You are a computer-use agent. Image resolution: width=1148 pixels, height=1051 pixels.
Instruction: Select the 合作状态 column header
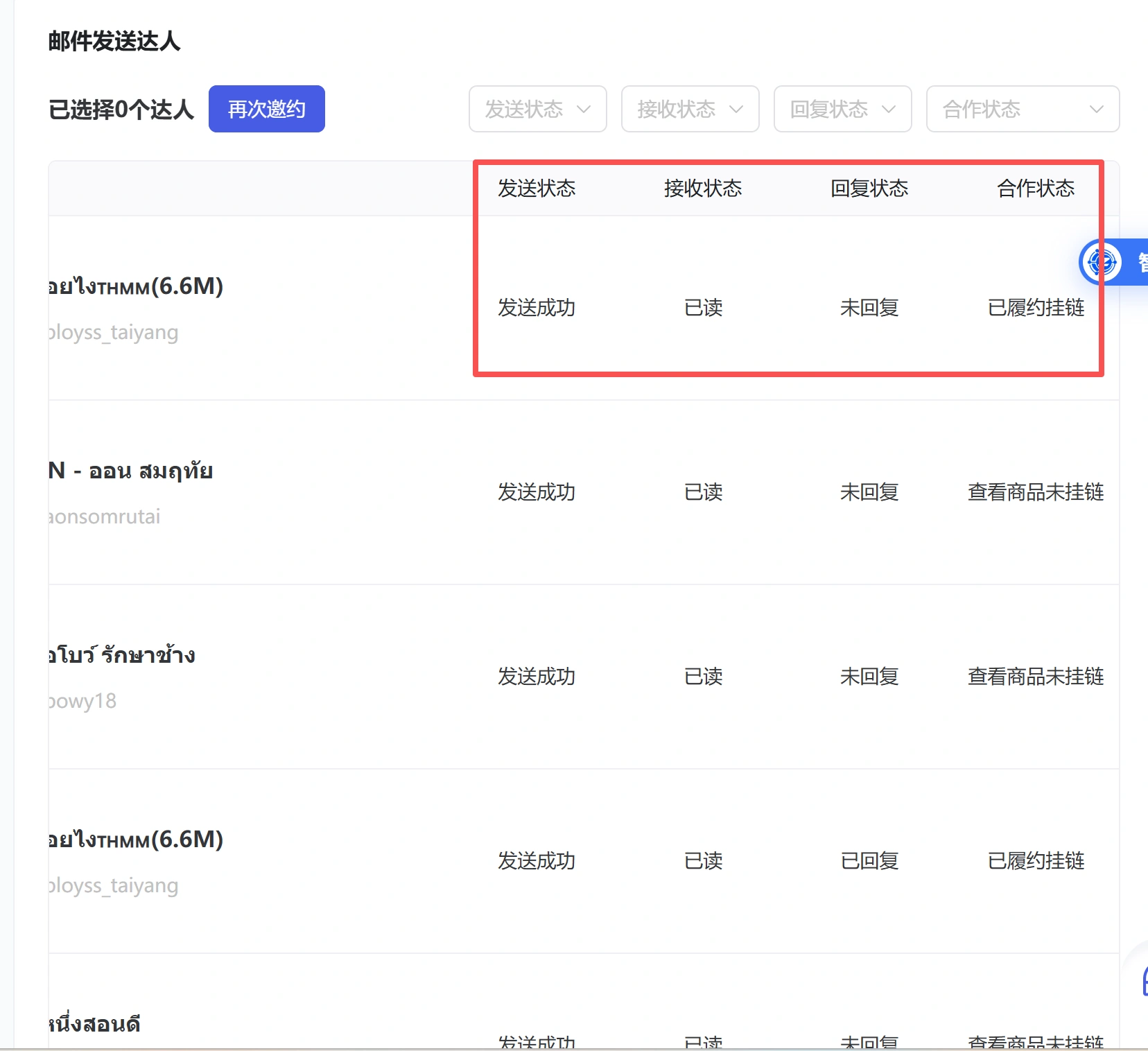pos(1036,189)
